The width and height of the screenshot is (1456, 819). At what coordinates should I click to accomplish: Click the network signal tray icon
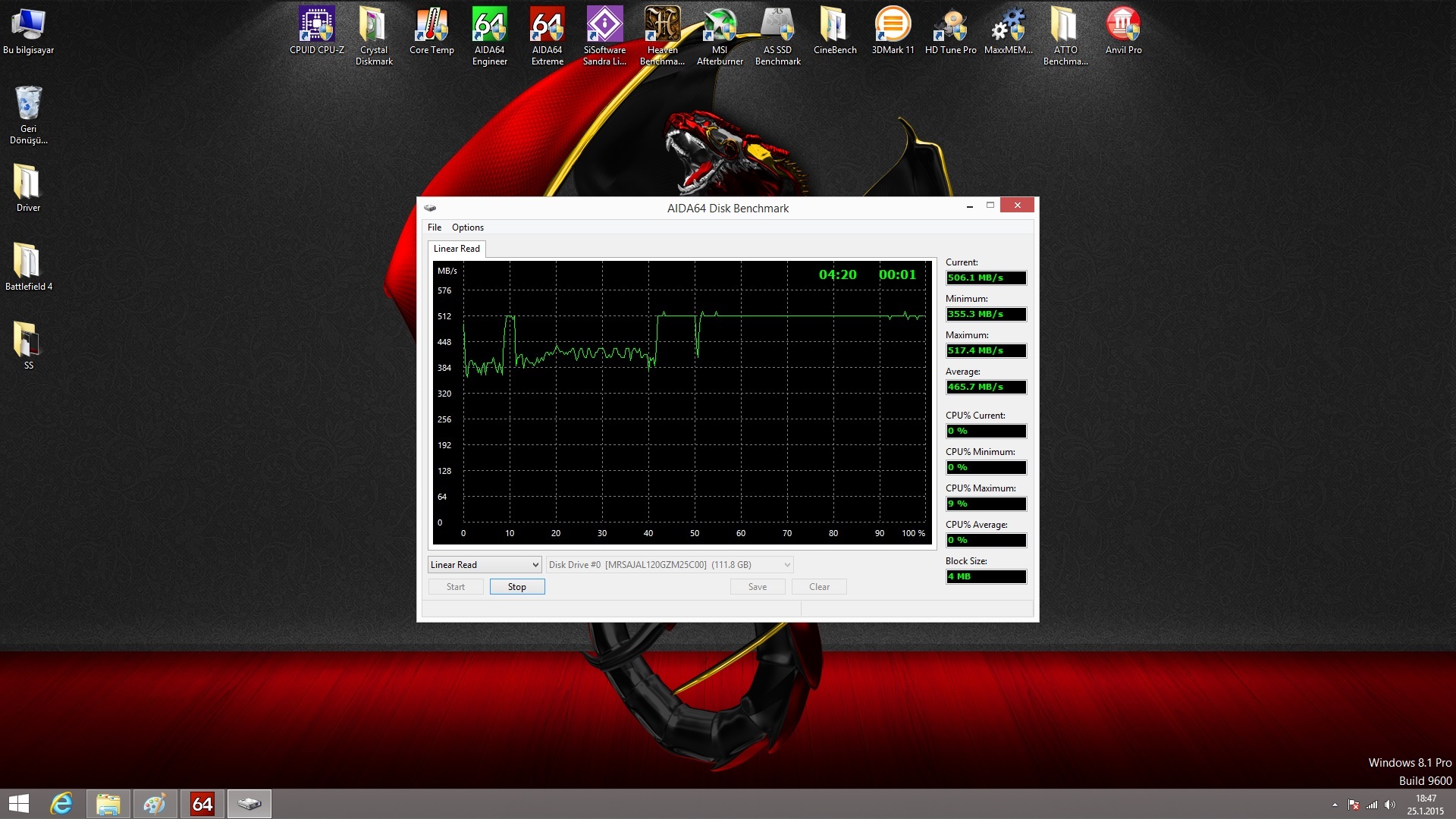coord(1372,805)
